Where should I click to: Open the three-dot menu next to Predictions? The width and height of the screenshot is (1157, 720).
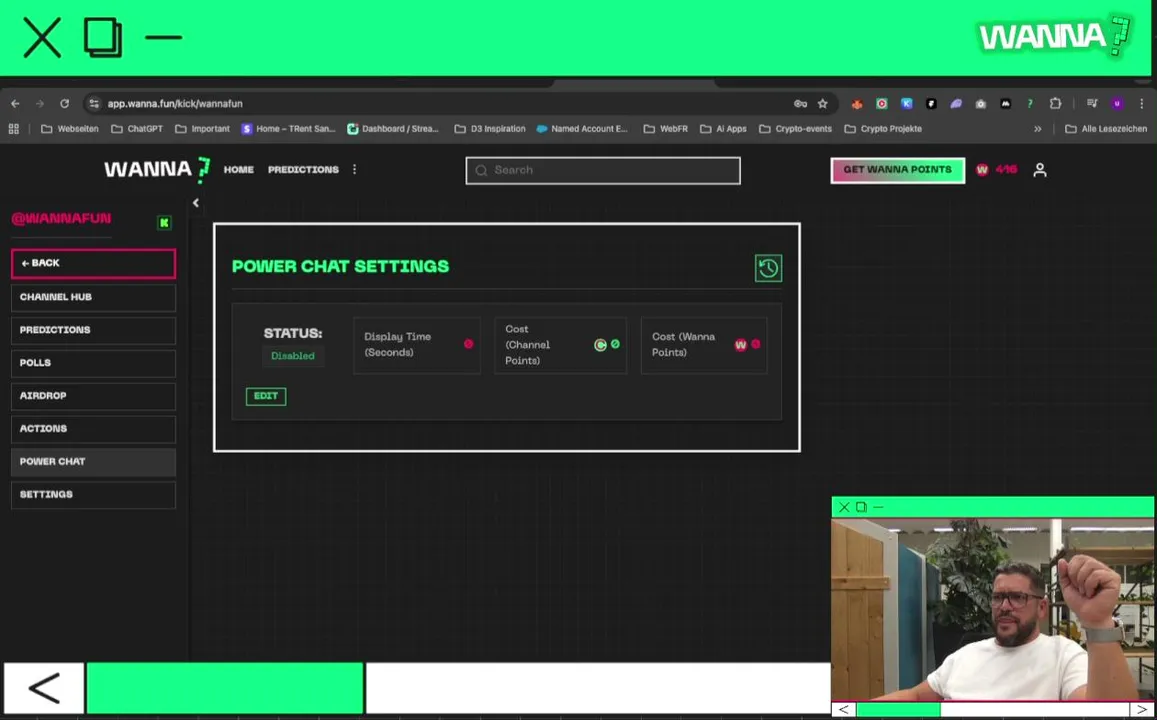[x=354, y=169]
